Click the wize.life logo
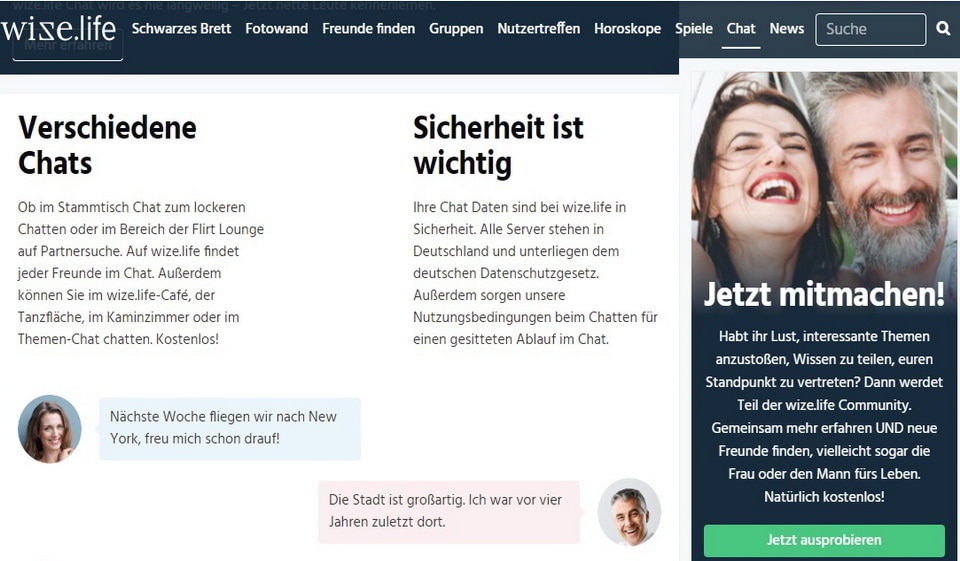This screenshot has height=561, width=960. (x=58, y=28)
